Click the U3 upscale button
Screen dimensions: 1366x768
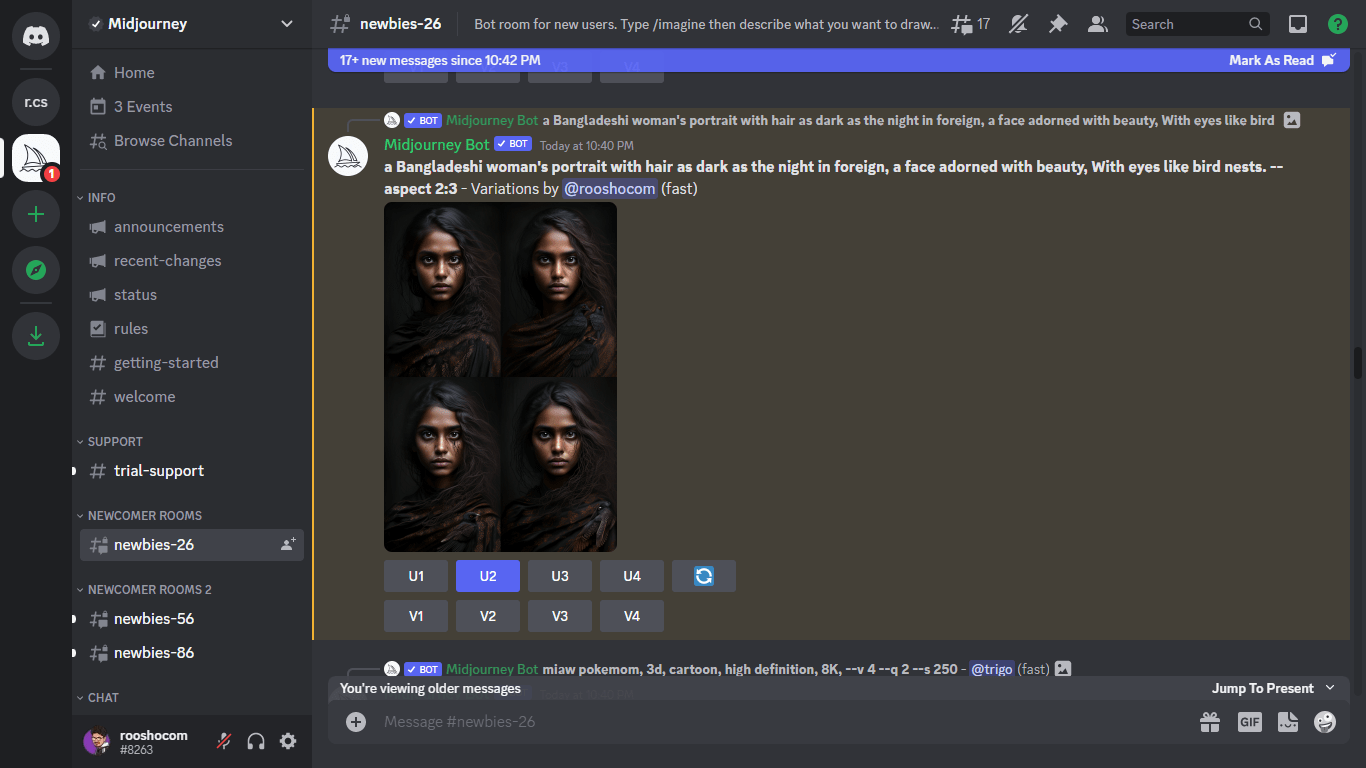pyautogui.click(x=560, y=576)
